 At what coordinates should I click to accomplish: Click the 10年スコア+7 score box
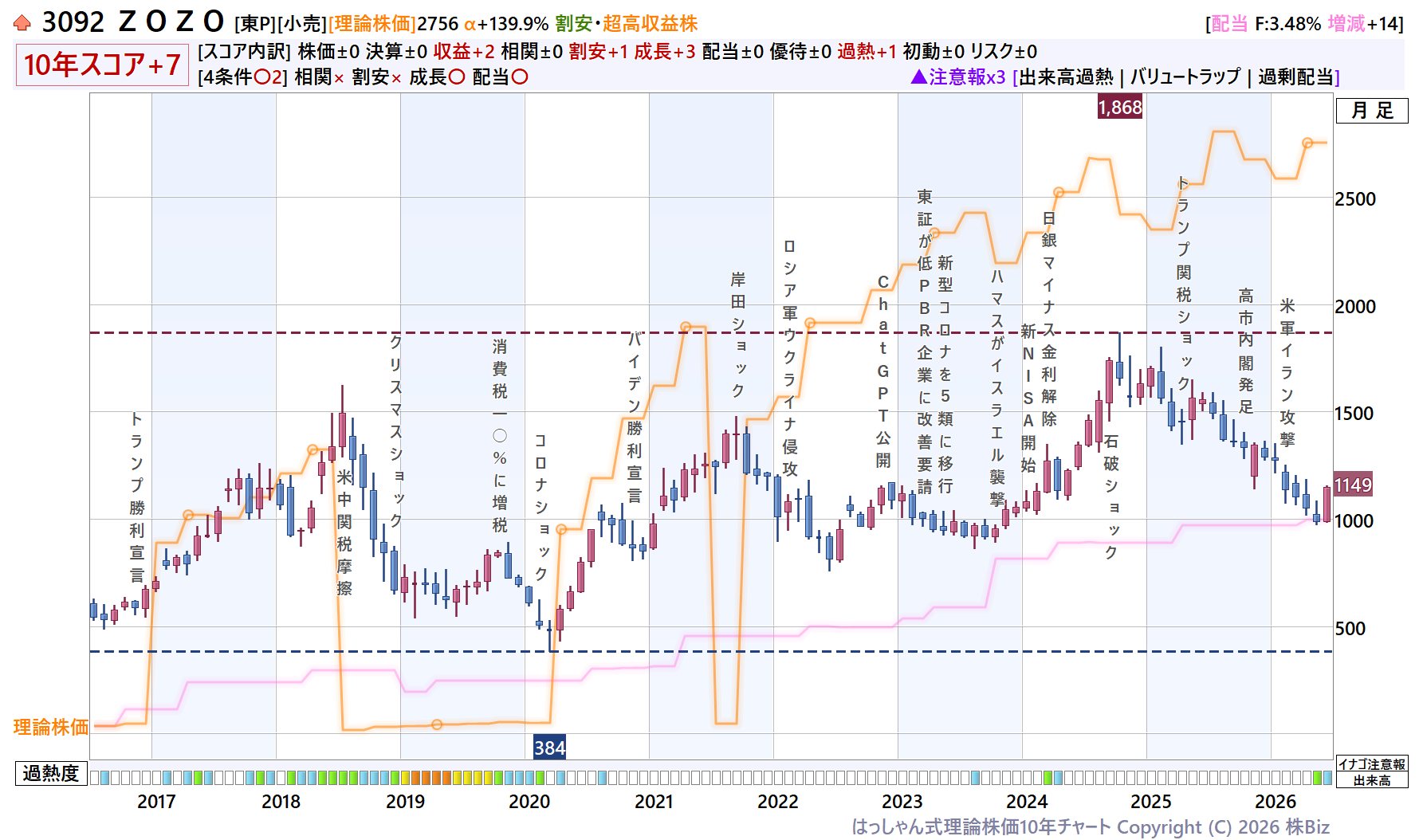(x=102, y=65)
